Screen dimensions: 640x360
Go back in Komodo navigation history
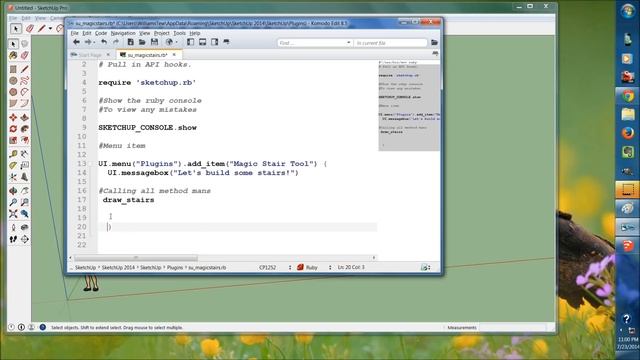76,42
